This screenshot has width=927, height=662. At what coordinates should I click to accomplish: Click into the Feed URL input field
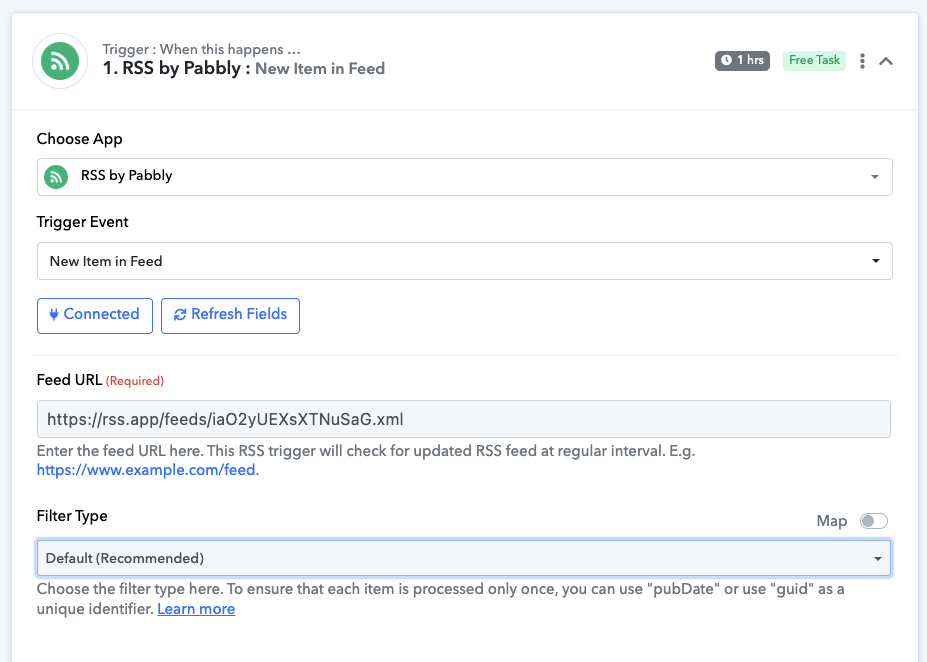click(x=464, y=419)
